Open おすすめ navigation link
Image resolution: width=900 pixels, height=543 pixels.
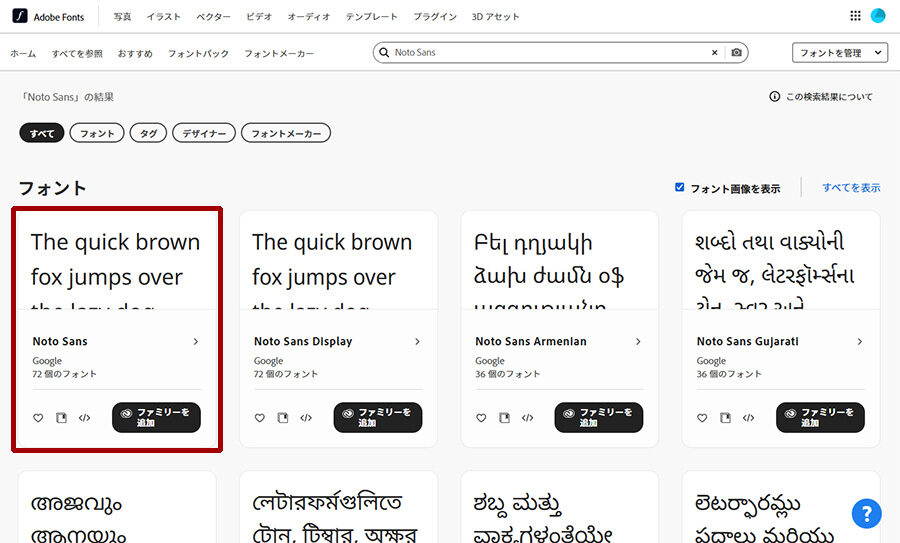click(135, 53)
